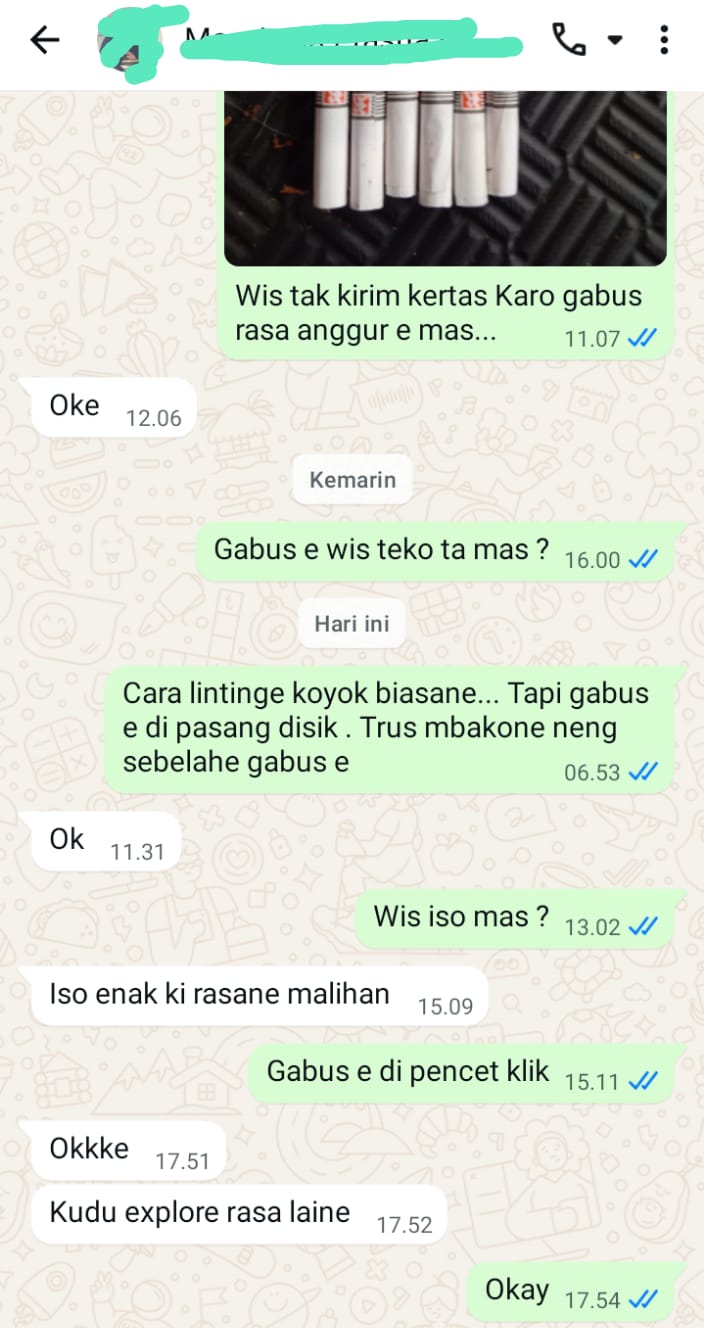Select the 'Oke' message at 12.06
Screen dimensions: 704x1328
coord(113,407)
